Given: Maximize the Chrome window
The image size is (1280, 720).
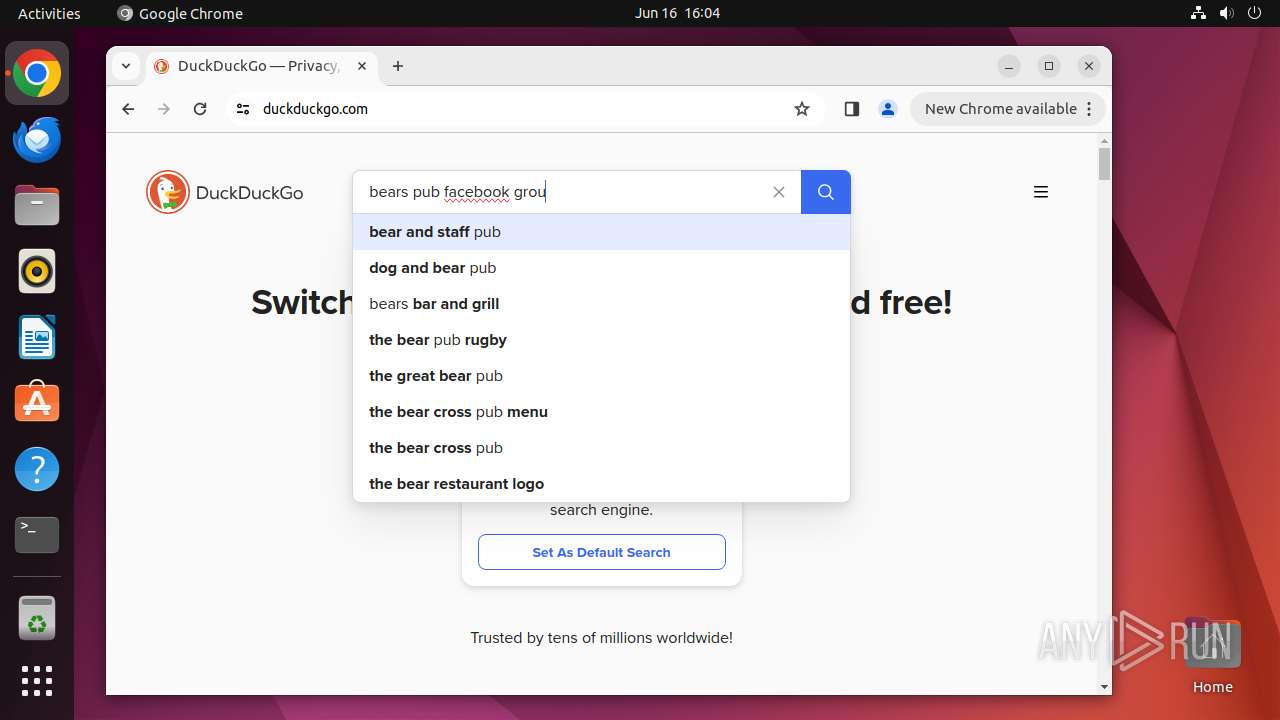Looking at the screenshot, I should pyautogui.click(x=1049, y=66).
